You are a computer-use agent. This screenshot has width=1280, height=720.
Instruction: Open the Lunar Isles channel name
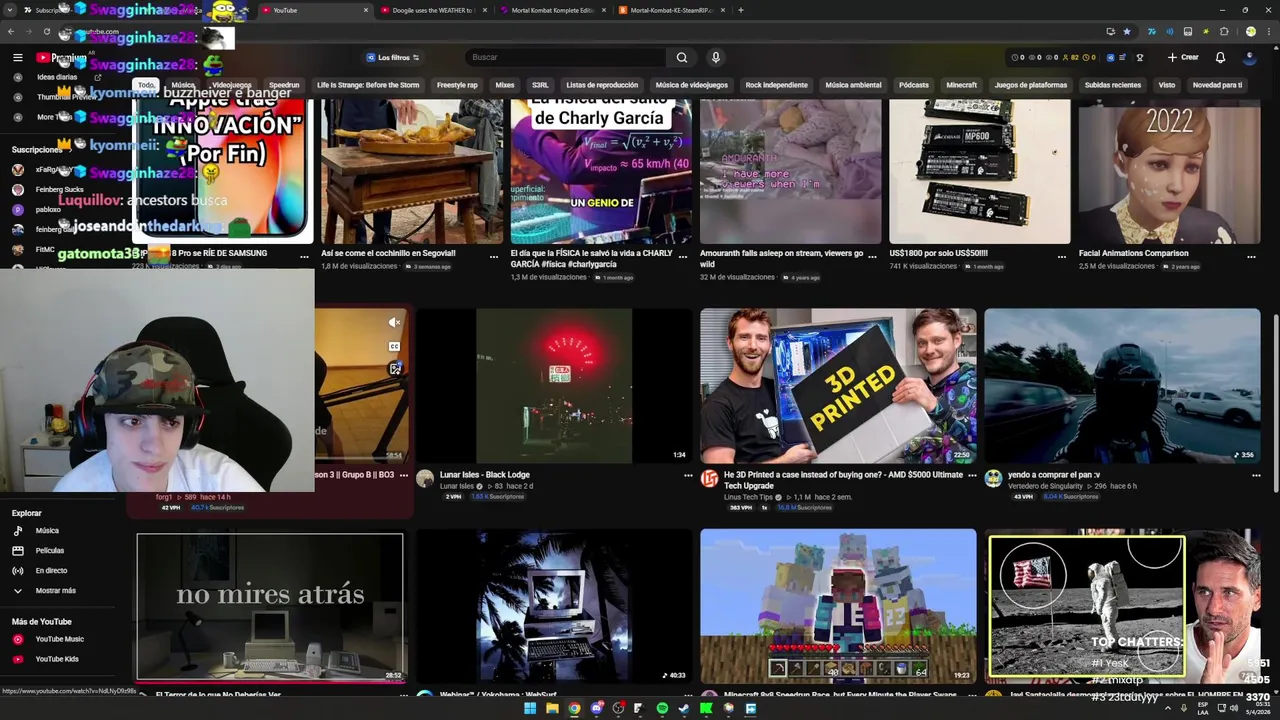click(457, 486)
